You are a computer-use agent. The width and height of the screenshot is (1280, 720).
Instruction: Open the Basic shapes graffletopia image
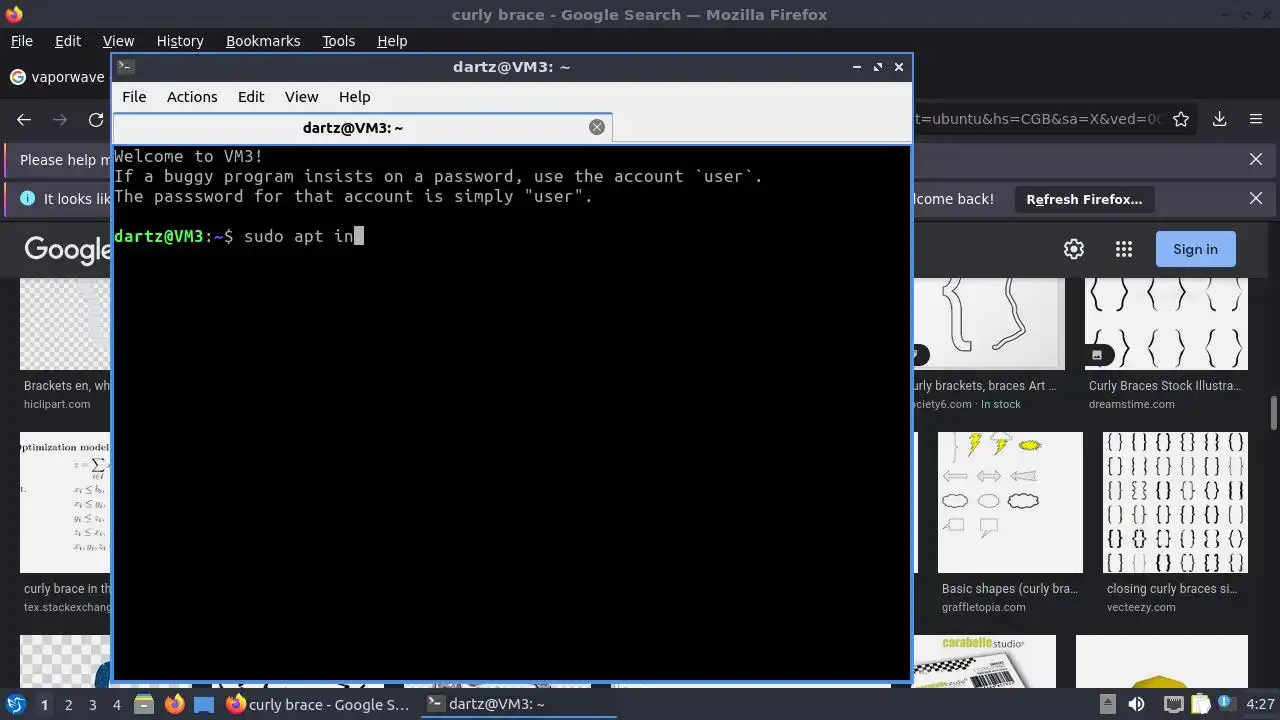1010,502
